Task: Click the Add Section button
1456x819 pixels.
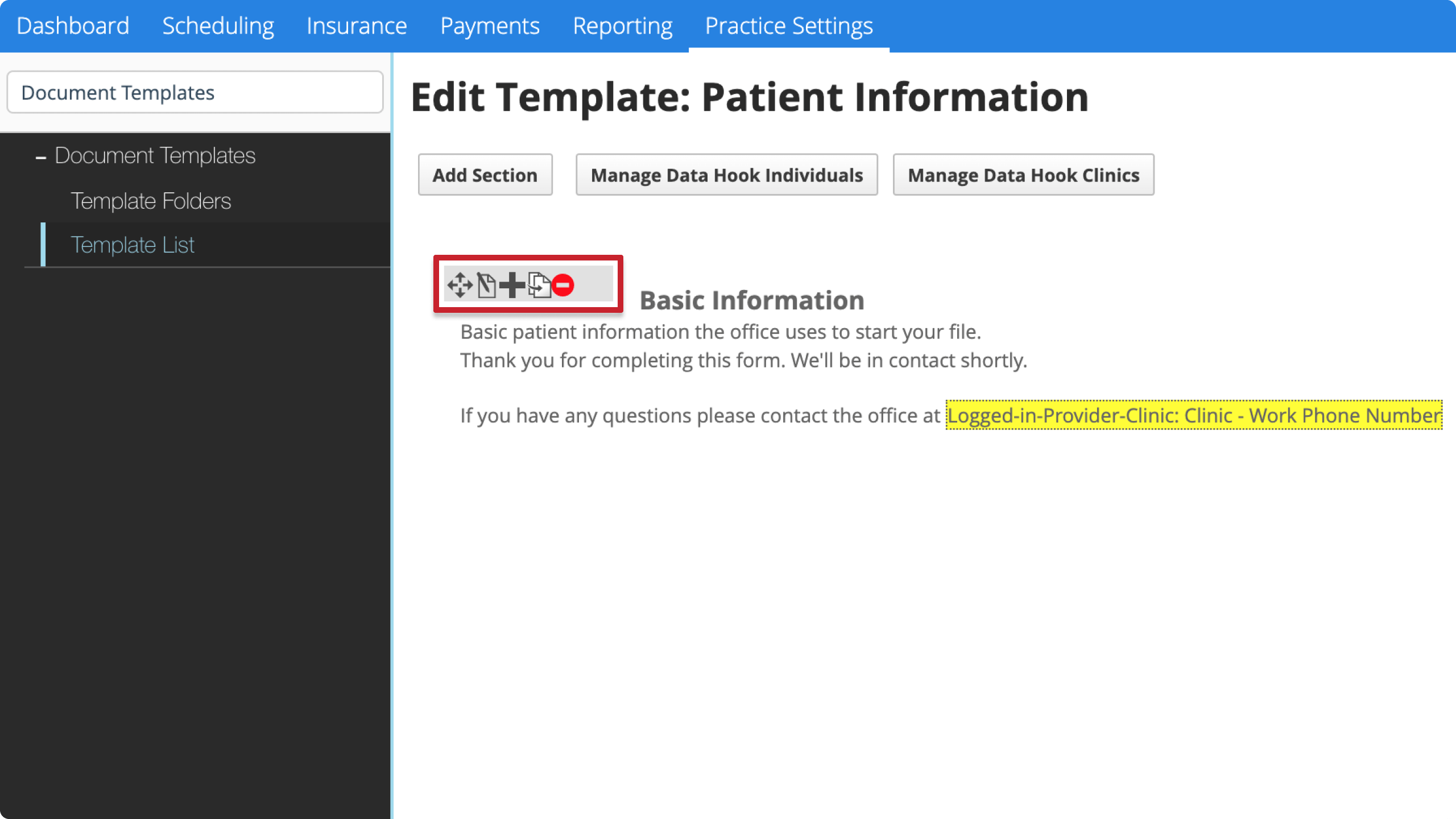Action: point(485,174)
